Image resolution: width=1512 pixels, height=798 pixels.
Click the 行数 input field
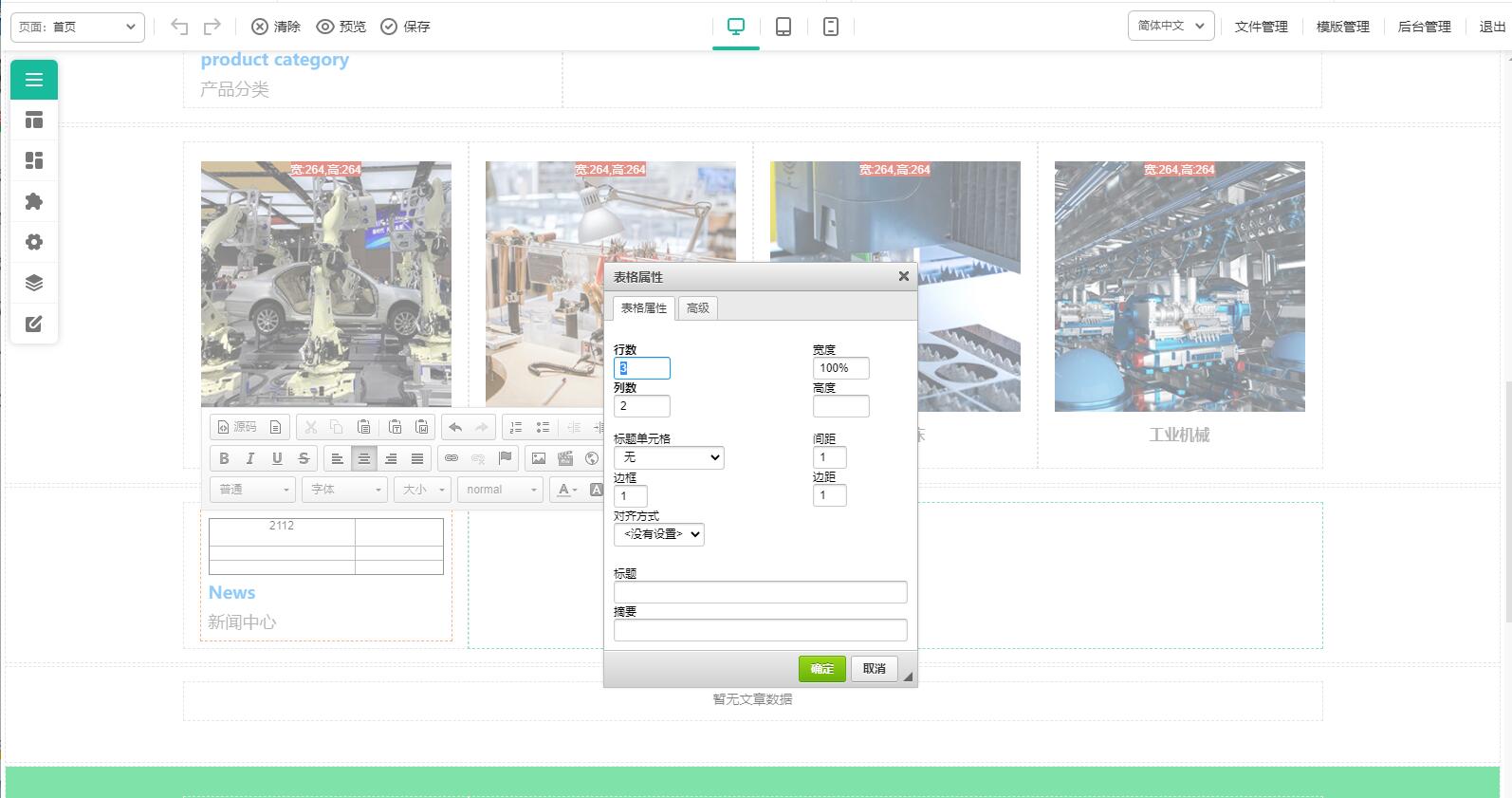click(642, 368)
